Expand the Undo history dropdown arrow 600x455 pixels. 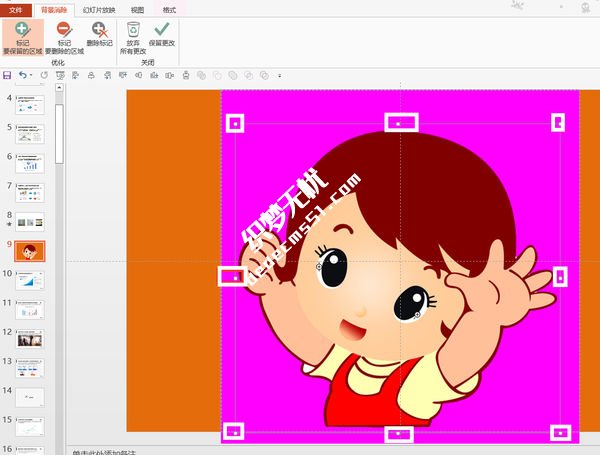coord(30,75)
